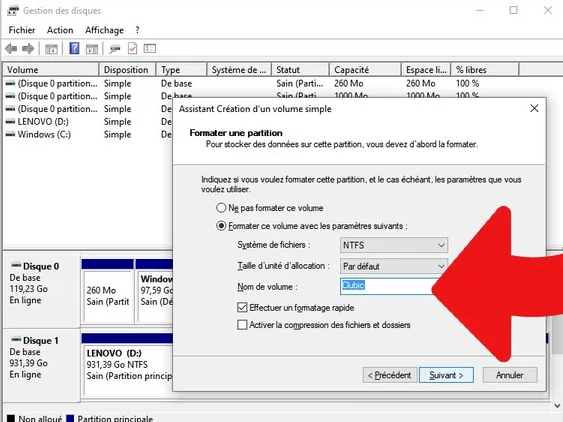Image resolution: width=563 pixels, height=422 pixels.
Task: Open the Fichier menu
Action: coord(22,30)
